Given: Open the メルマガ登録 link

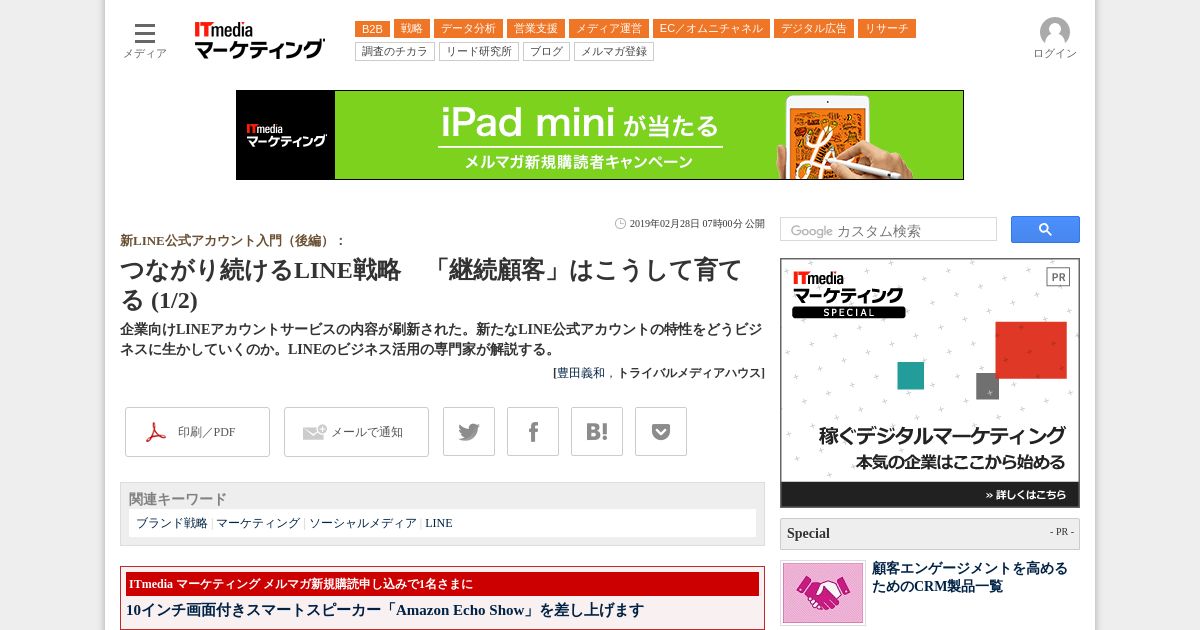Looking at the screenshot, I should pyautogui.click(x=614, y=51).
